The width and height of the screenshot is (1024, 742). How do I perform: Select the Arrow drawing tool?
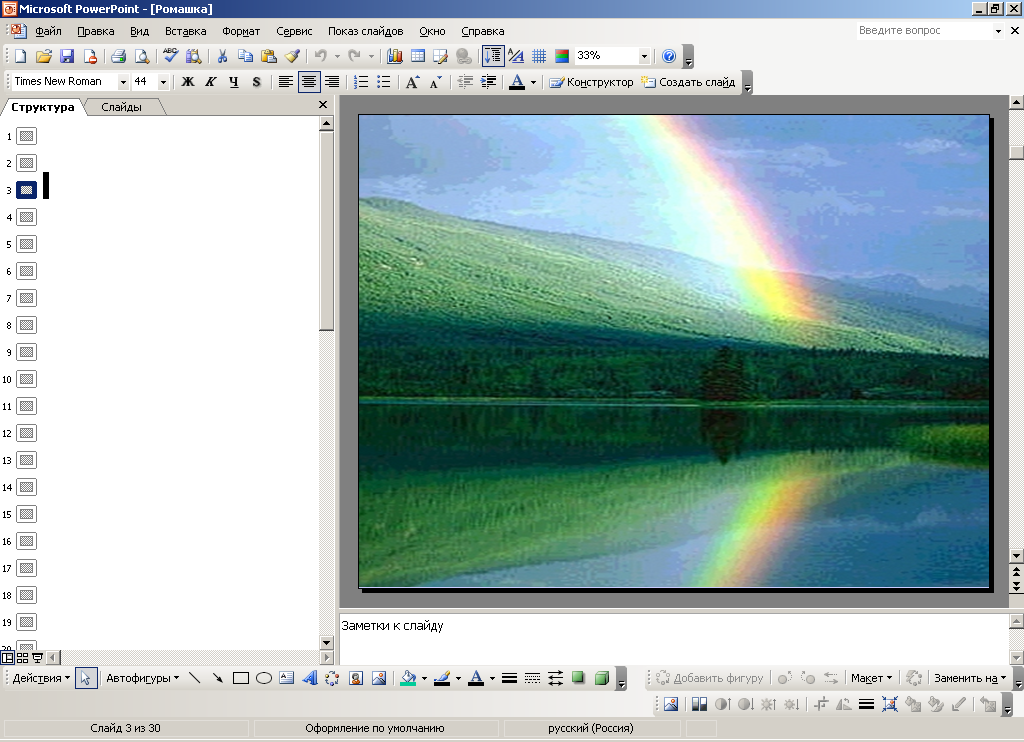click(x=217, y=678)
